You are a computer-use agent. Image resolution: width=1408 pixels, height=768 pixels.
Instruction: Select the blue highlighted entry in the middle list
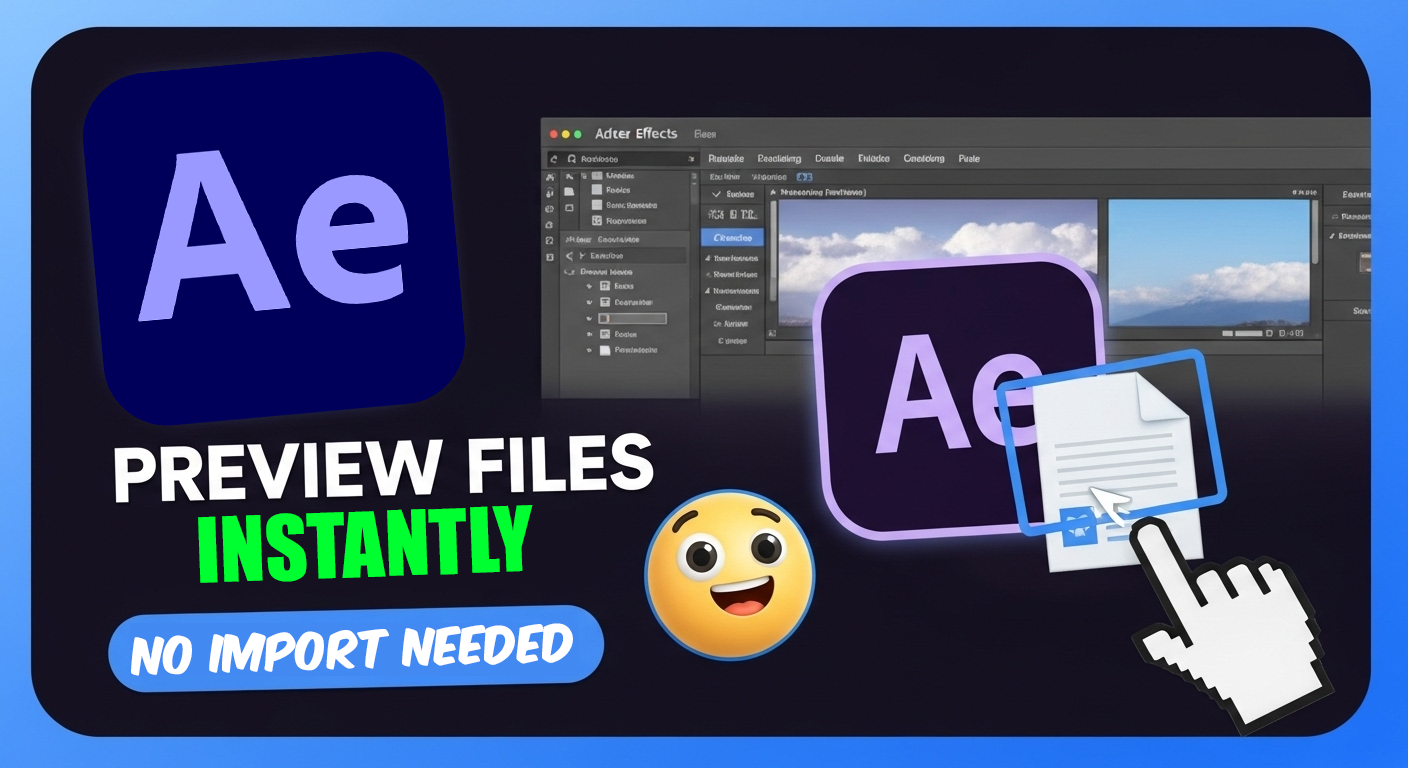(x=732, y=238)
